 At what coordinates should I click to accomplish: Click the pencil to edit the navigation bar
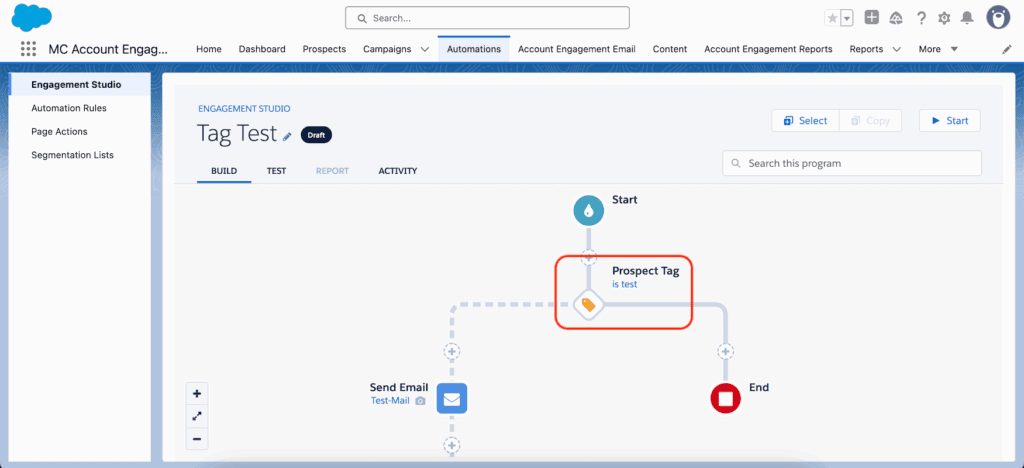click(x=1006, y=50)
